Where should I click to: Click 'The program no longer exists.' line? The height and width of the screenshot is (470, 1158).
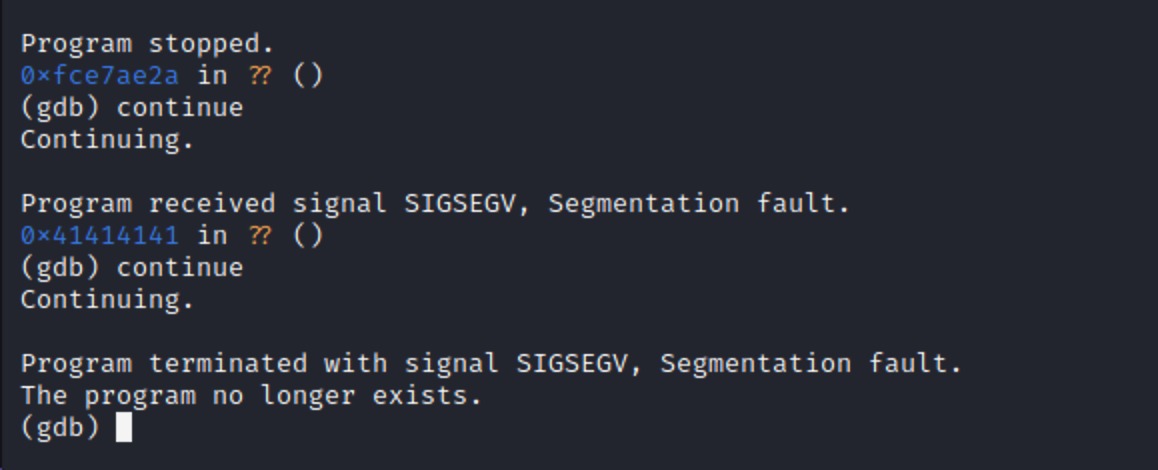click(251, 395)
